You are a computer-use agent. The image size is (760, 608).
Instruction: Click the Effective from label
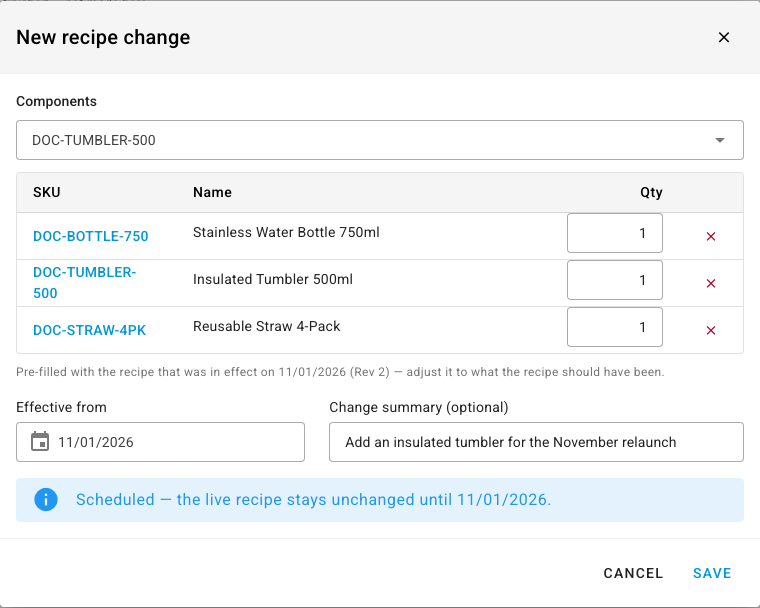pyautogui.click(x=61, y=407)
